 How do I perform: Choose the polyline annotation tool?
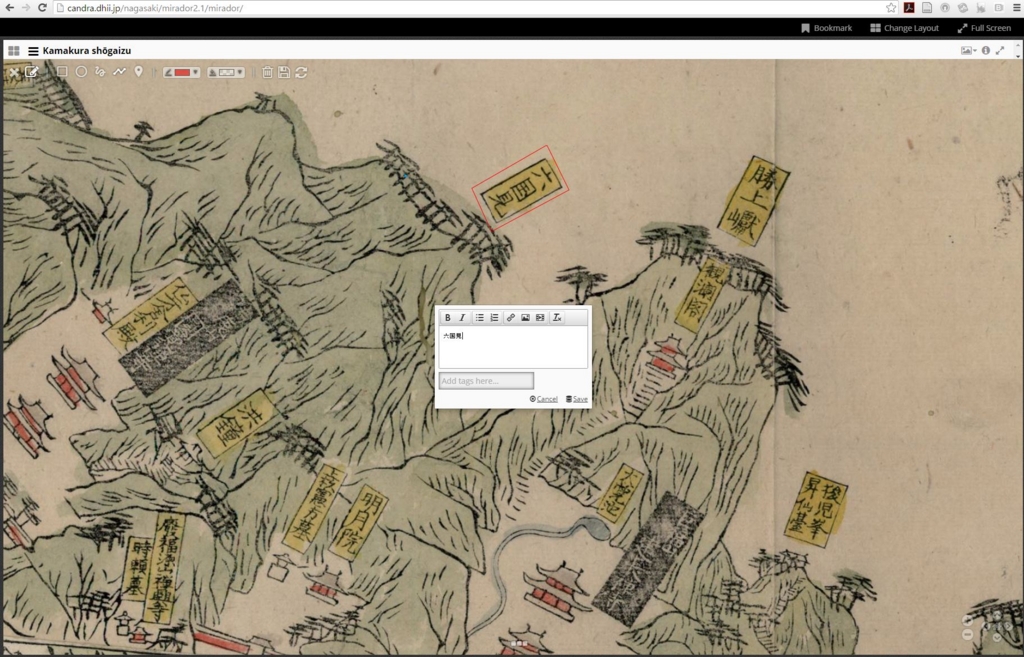(120, 72)
